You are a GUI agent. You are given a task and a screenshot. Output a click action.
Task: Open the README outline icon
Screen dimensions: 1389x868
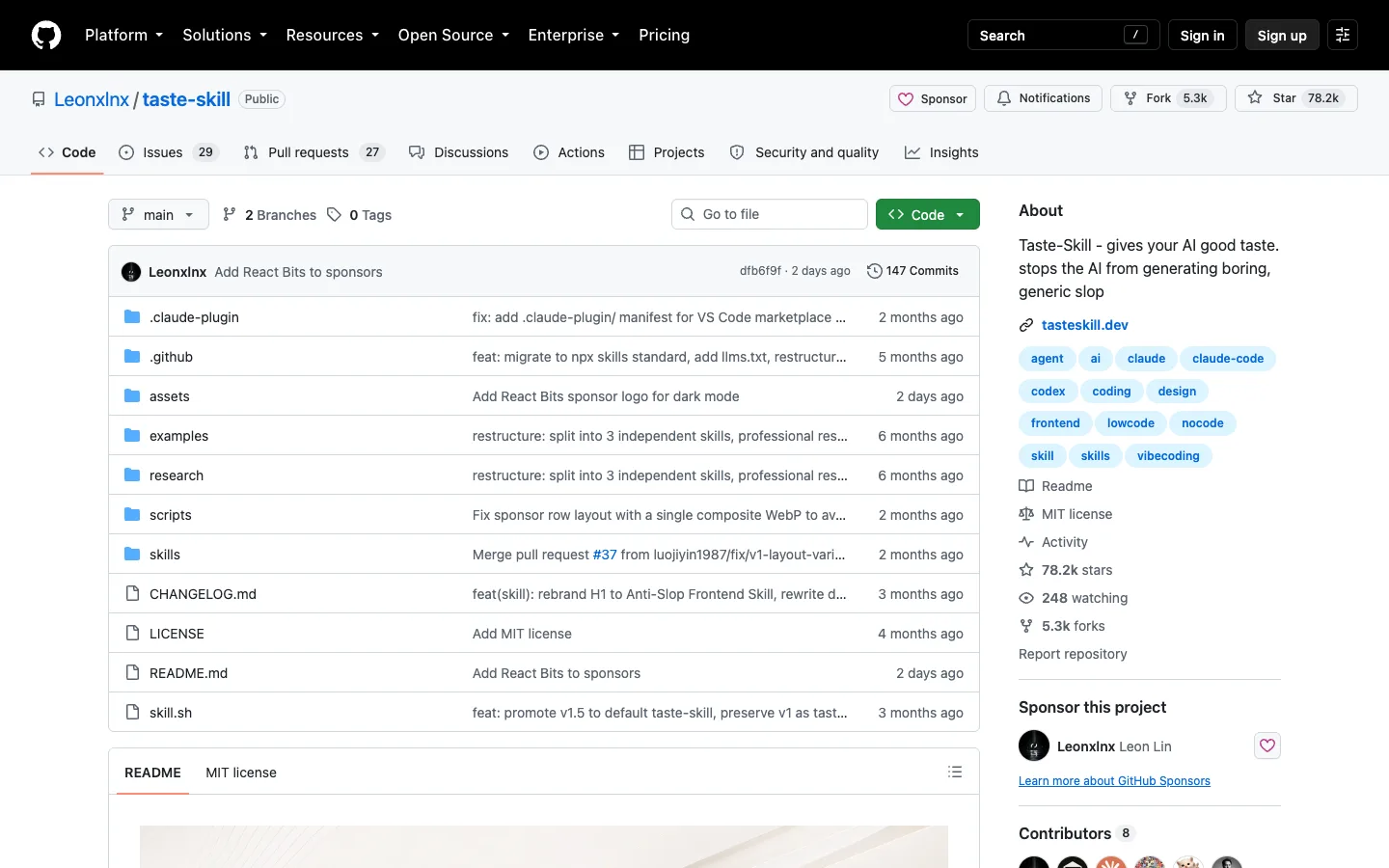[x=955, y=772]
